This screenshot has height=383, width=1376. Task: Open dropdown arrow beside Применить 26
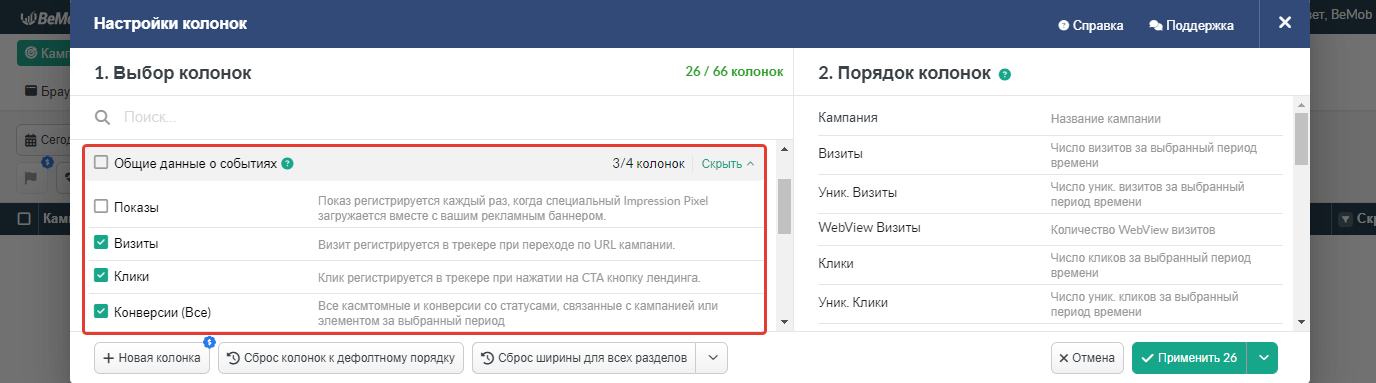pyautogui.click(x=1263, y=358)
